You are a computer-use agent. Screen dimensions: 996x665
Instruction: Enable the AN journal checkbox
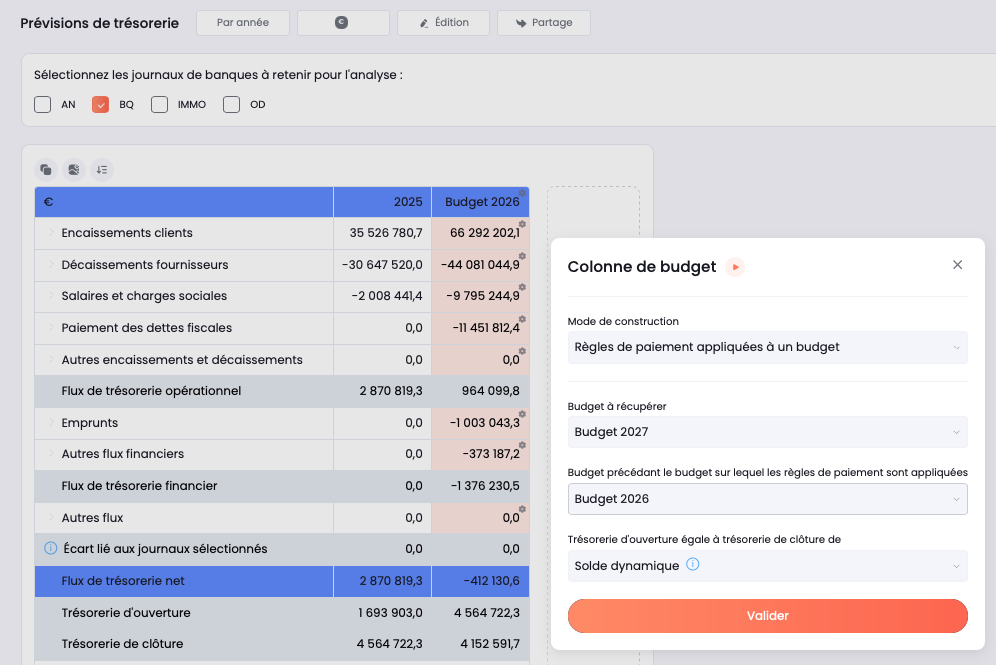click(43, 104)
